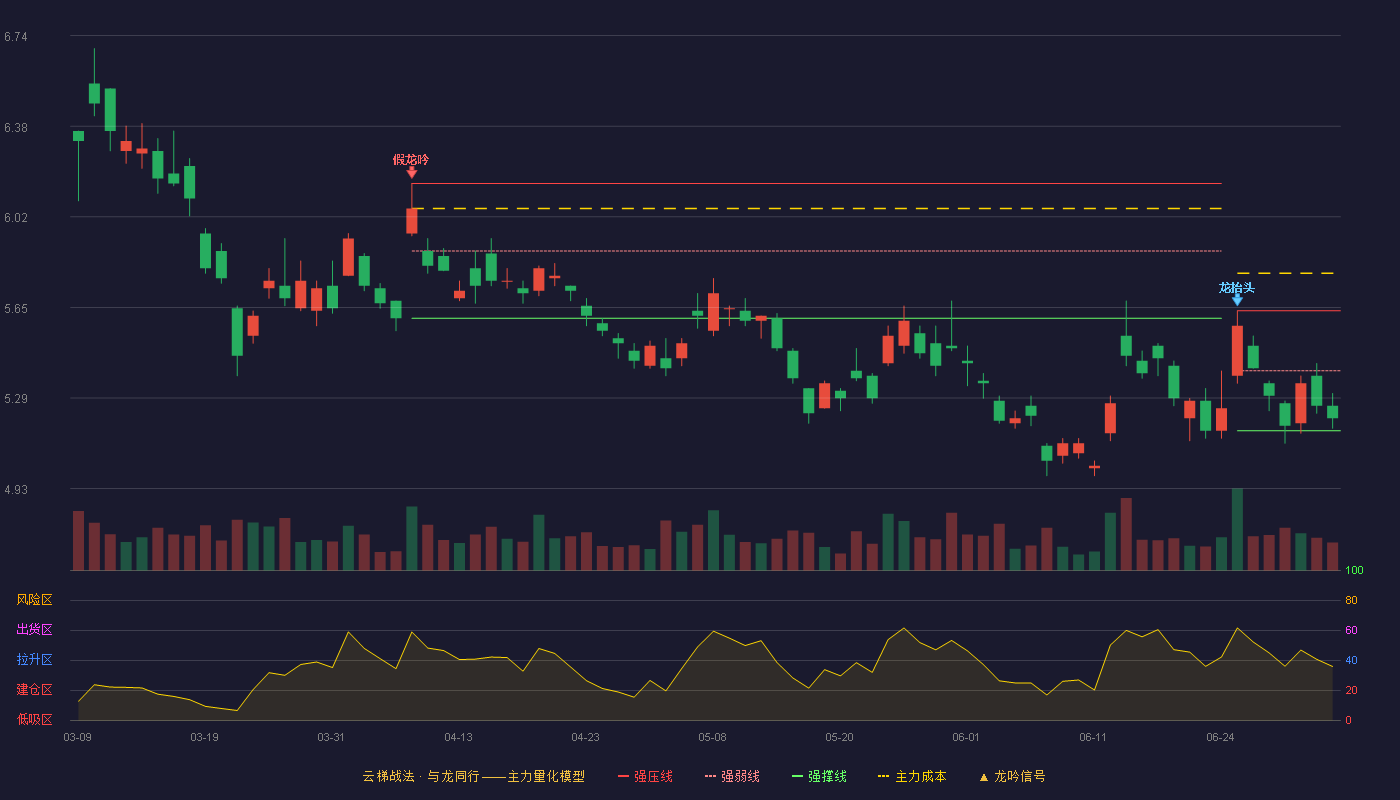Select the 建仓区 zone label
The height and width of the screenshot is (800, 1400).
34,690
